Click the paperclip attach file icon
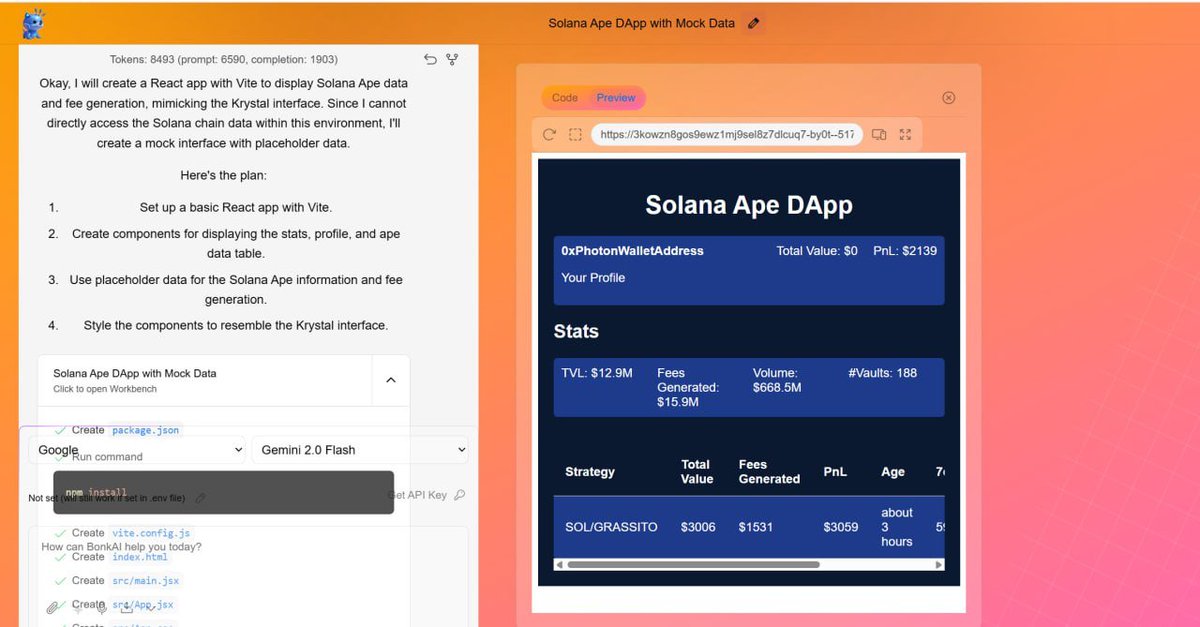The width and height of the screenshot is (1200, 627). pyautogui.click(x=53, y=607)
